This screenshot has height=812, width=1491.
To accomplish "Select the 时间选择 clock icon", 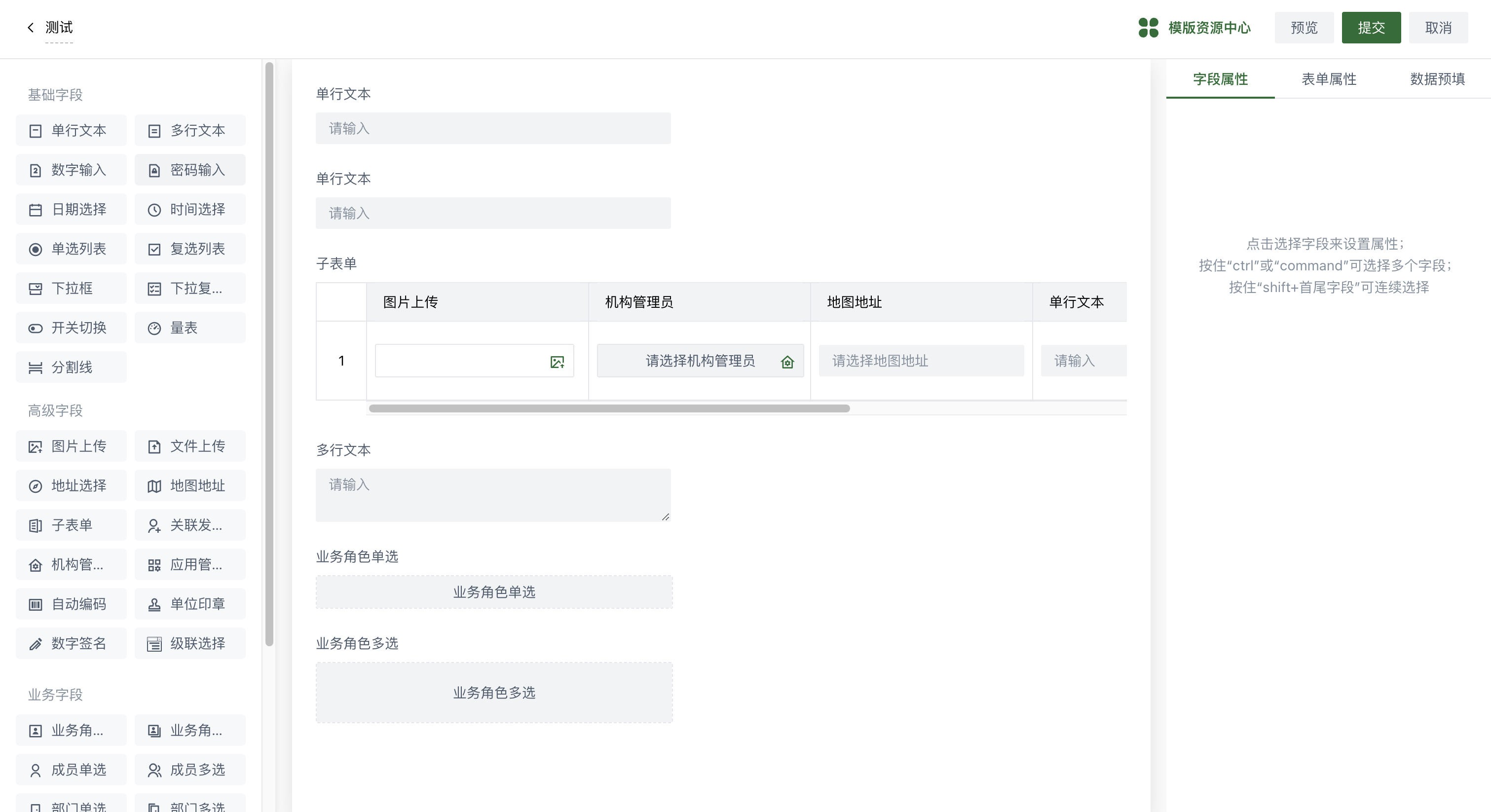I will (154, 210).
